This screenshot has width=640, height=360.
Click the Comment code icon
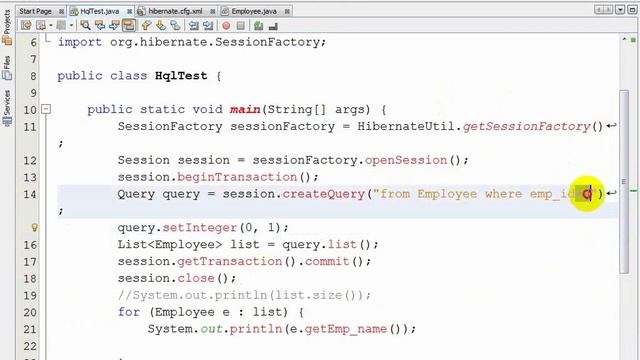tap(258, 26)
